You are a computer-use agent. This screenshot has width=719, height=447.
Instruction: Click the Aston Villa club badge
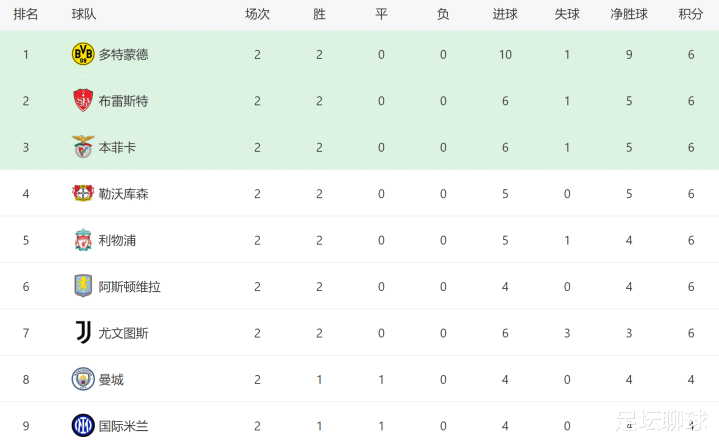tap(83, 286)
